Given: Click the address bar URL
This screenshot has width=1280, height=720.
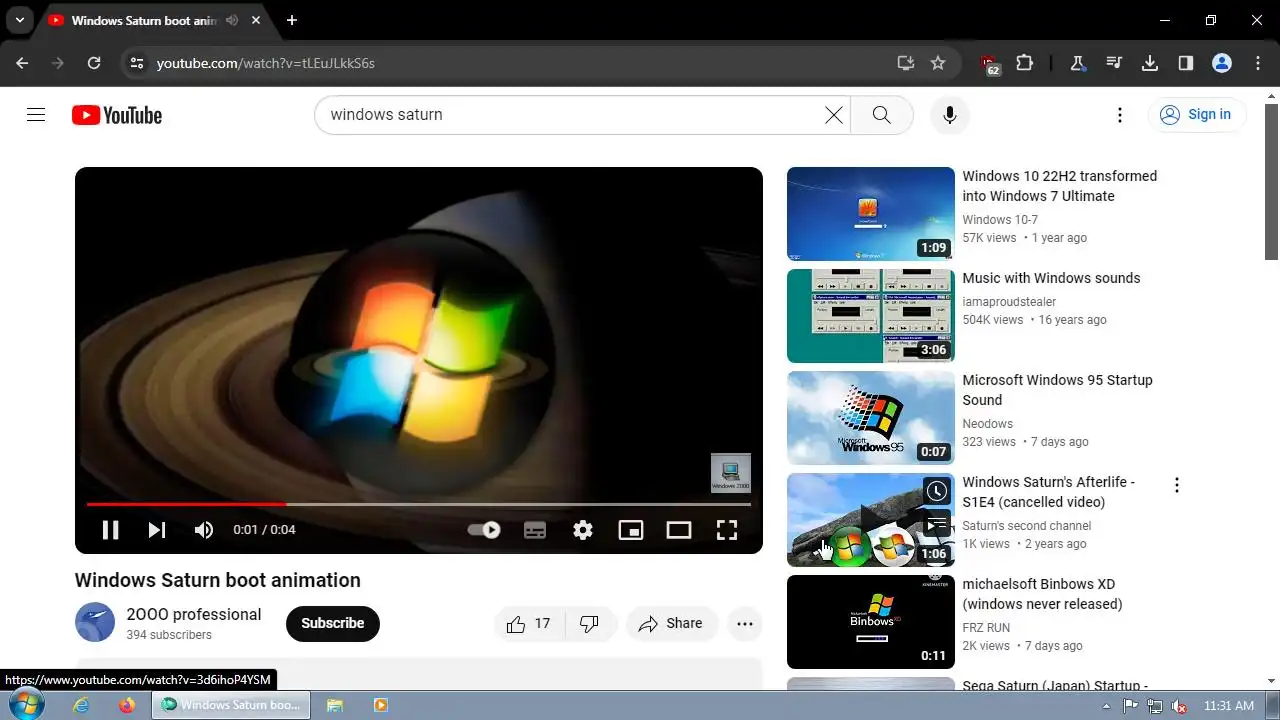Looking at the screenshot, I should 266,63.
